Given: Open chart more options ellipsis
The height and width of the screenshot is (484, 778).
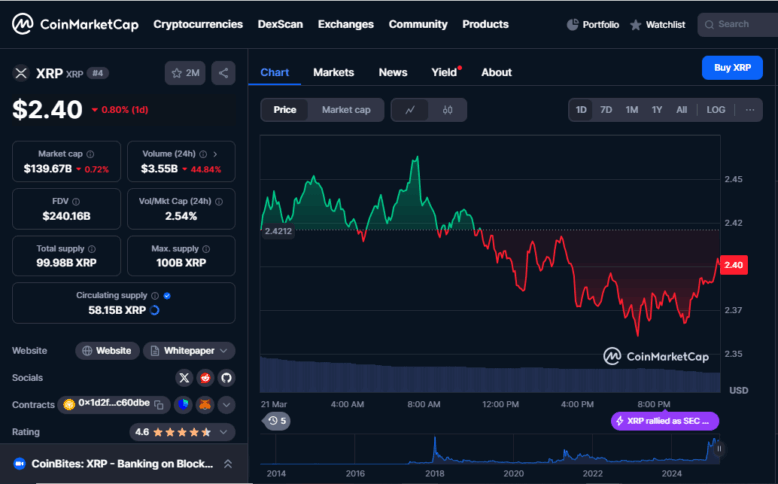Looking at the screenshot, I should pyautogui.click(x=750, y=110).
